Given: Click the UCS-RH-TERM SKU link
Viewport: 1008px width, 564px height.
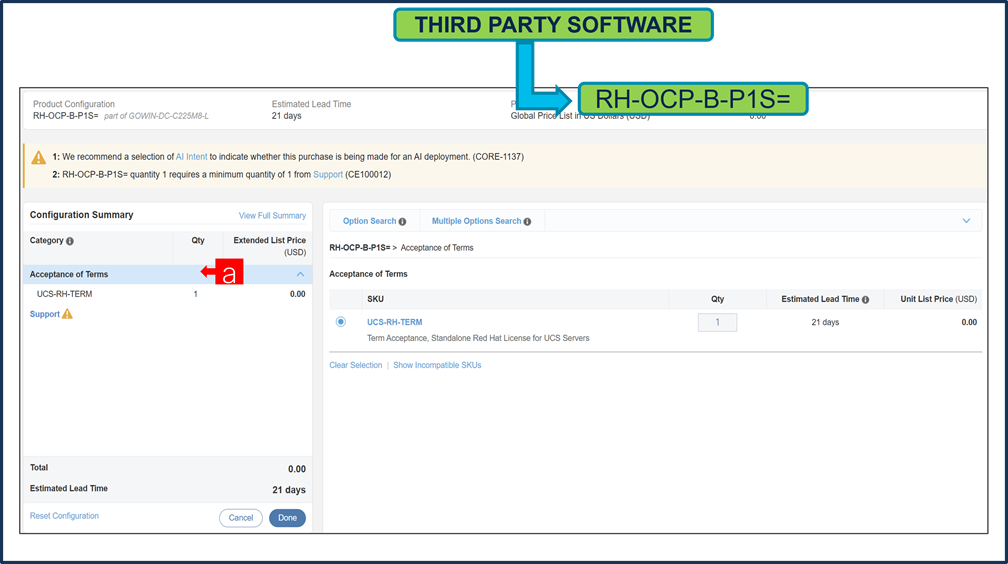Looking at the screenshot, I should coord(395,322).
